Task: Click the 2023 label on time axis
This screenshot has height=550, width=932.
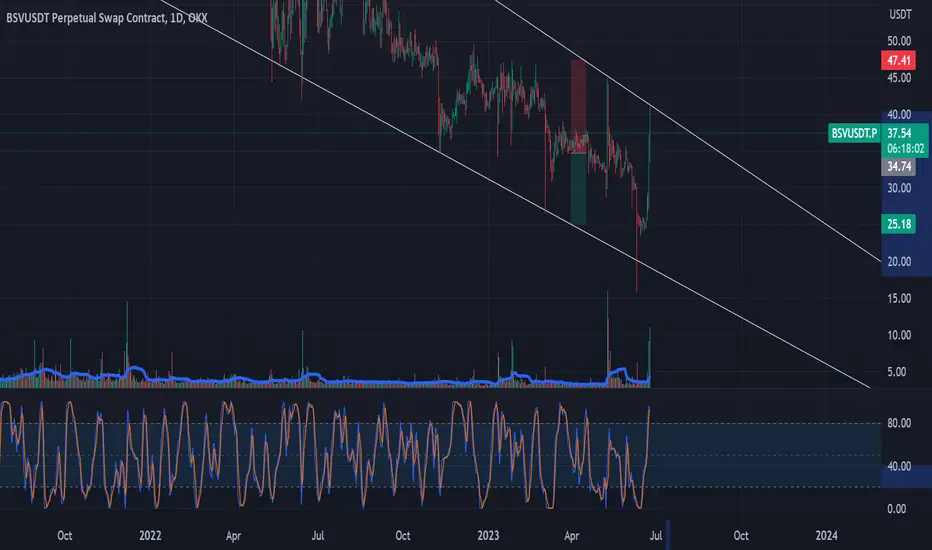Action: point(488,536)
